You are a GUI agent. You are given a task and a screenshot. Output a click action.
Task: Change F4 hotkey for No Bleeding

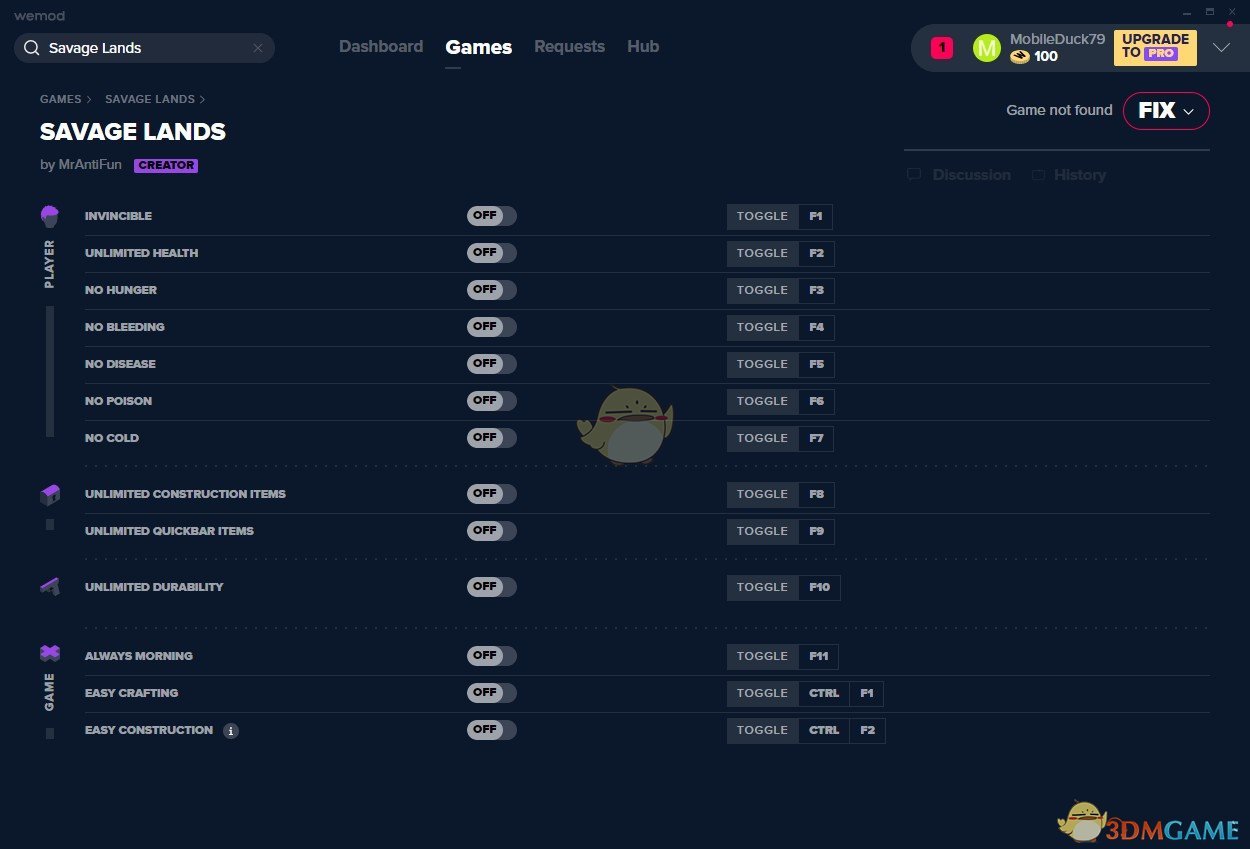pos(817,327)
